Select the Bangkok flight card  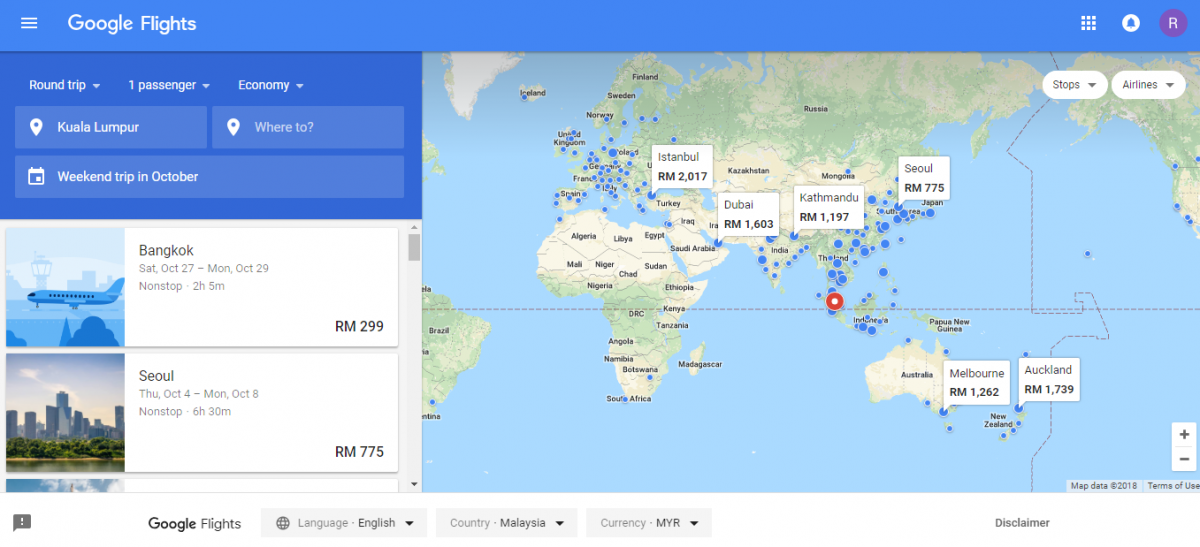point(202,287)
